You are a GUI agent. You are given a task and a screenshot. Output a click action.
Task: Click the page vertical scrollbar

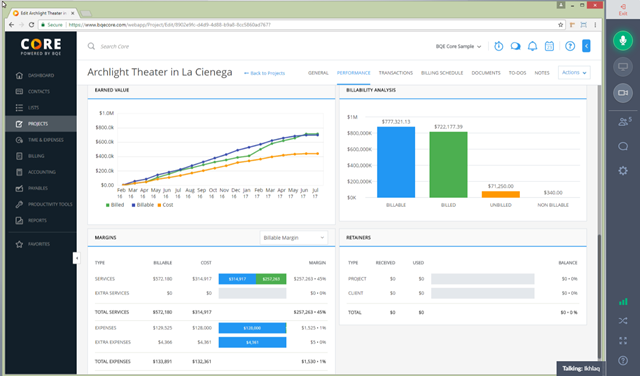click(x=599, y=297)
